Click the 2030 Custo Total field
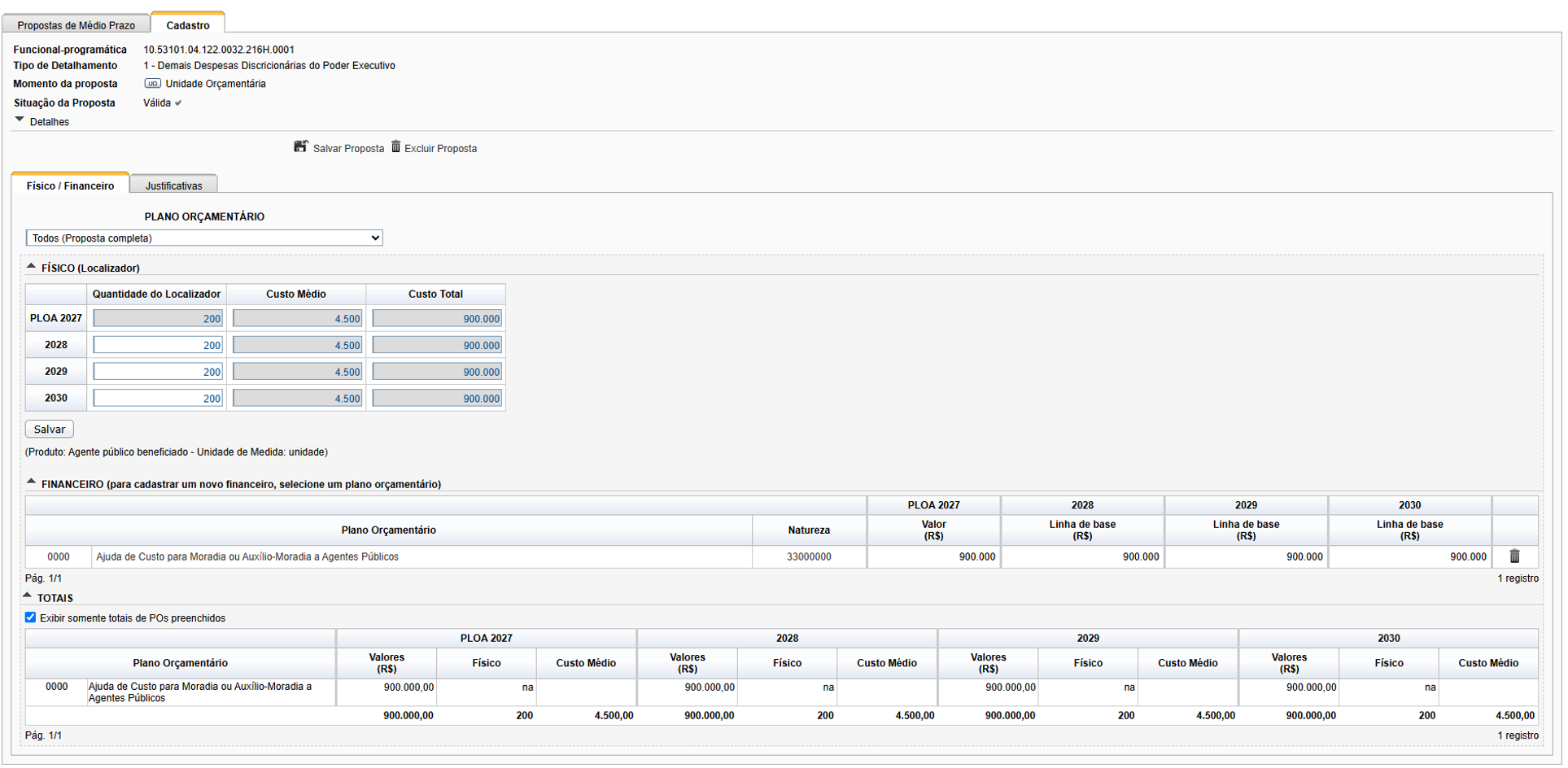1568x768 pixels. pyautogui.click(x=437, y=399)
